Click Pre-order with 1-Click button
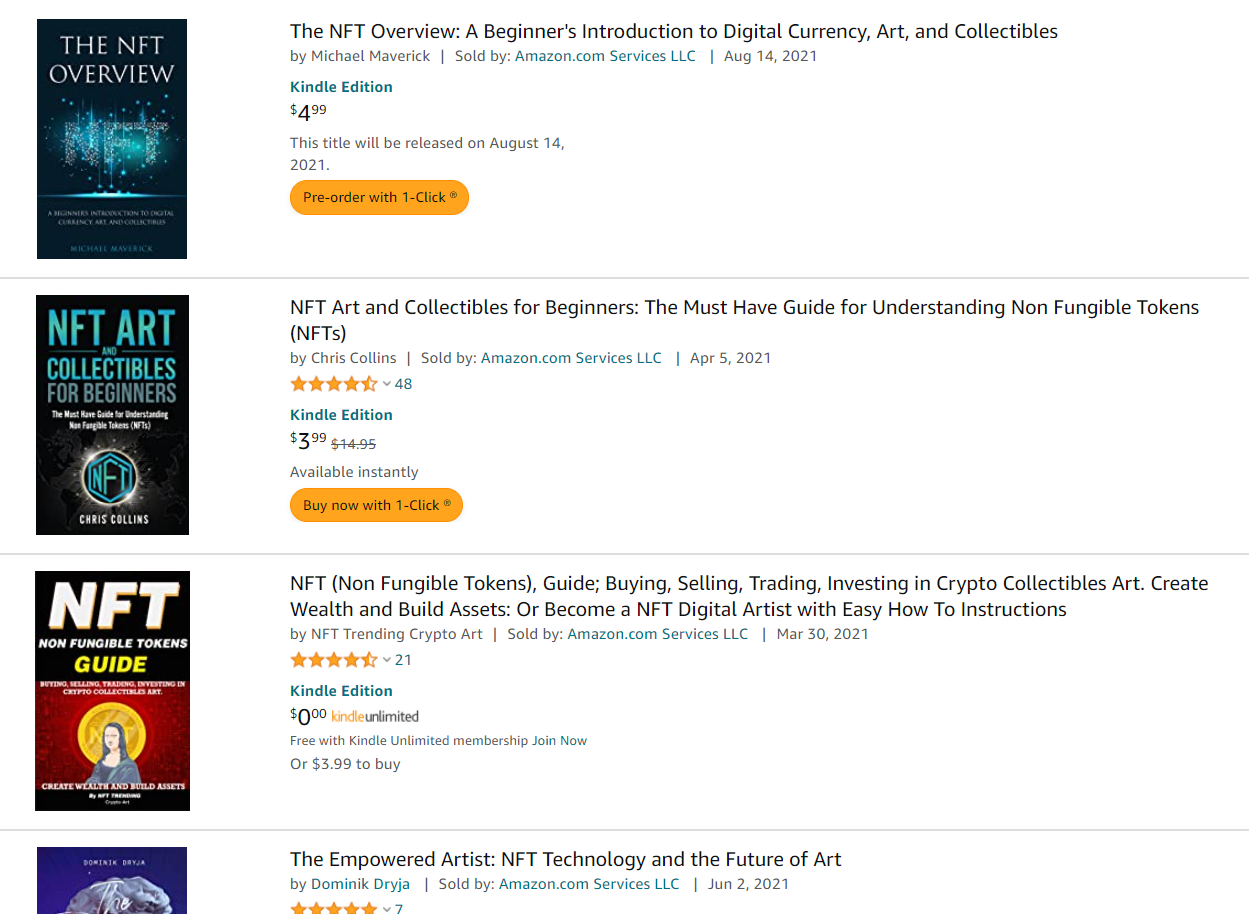Image resolution: width=1250 pixels, height=914 pixels. click(379, 197)
